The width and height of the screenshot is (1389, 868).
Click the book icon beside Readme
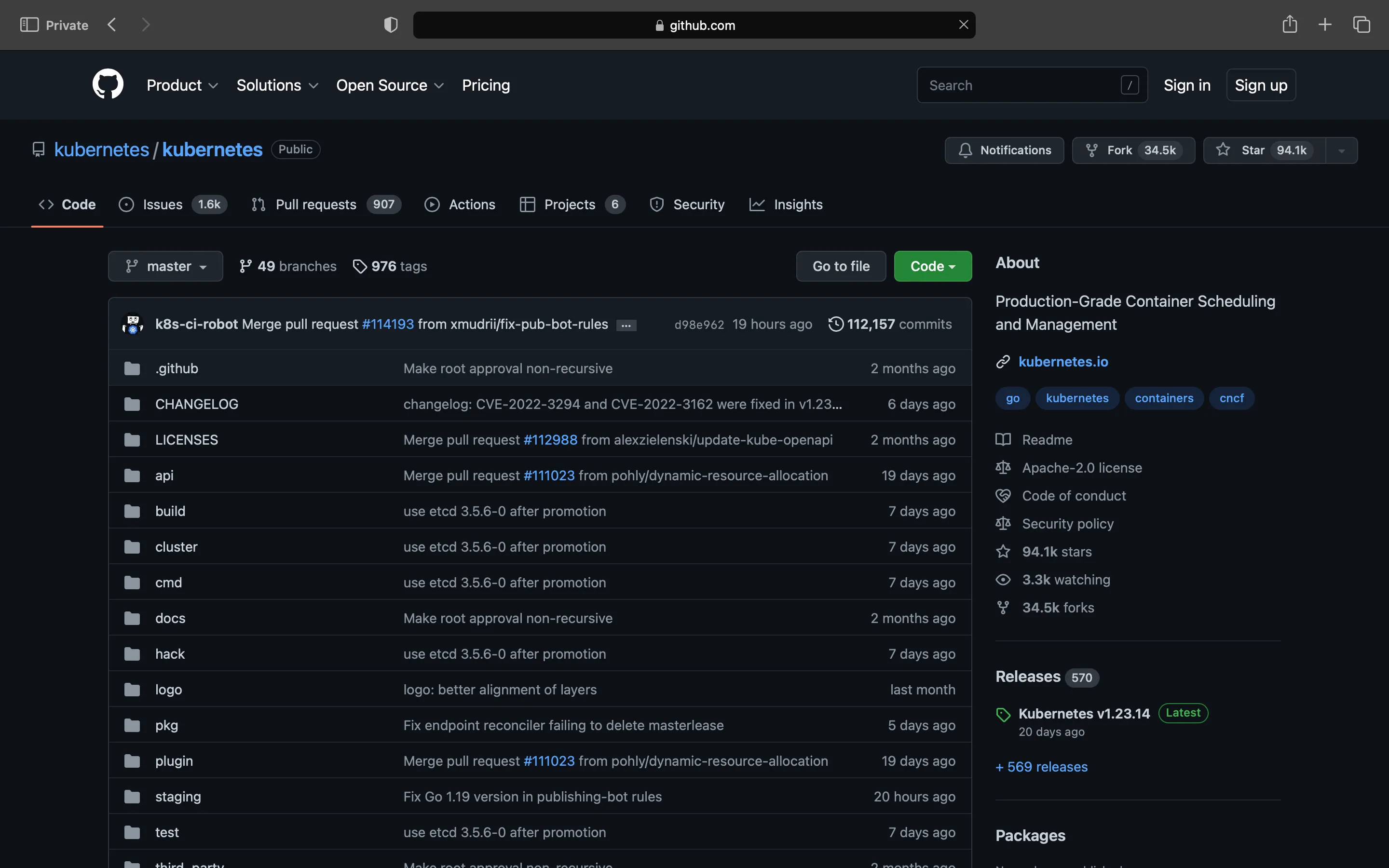tap(1003, 440)
